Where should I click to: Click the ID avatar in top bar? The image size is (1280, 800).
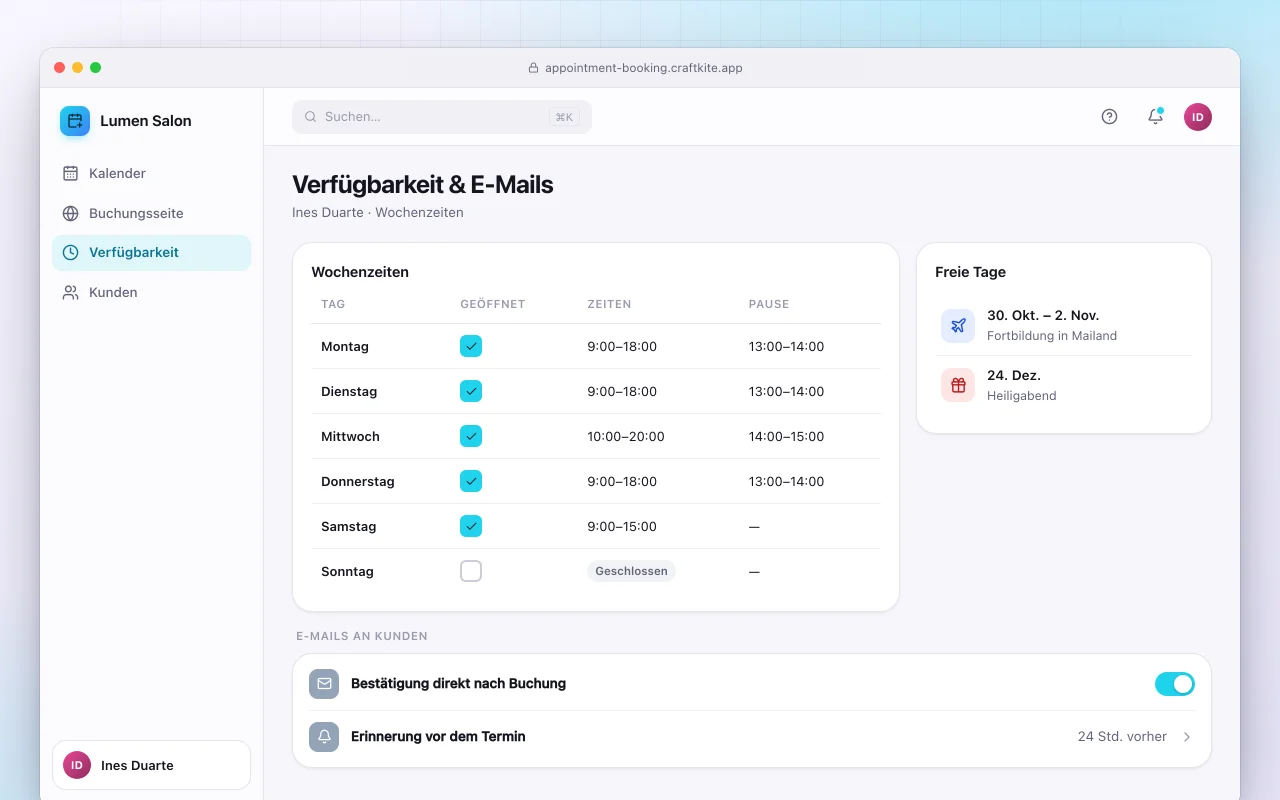click(1198, 117)
